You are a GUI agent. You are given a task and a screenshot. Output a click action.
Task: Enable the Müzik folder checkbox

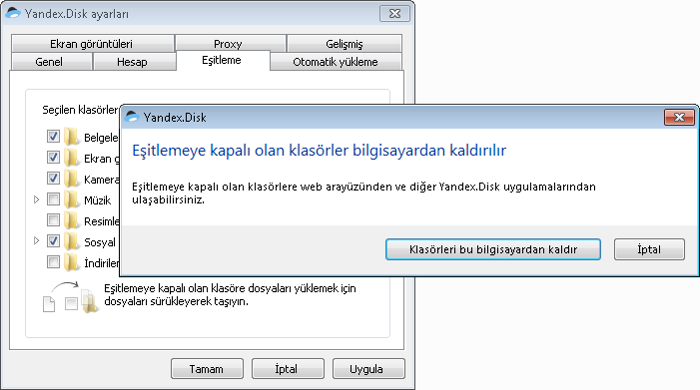(53, 199)
